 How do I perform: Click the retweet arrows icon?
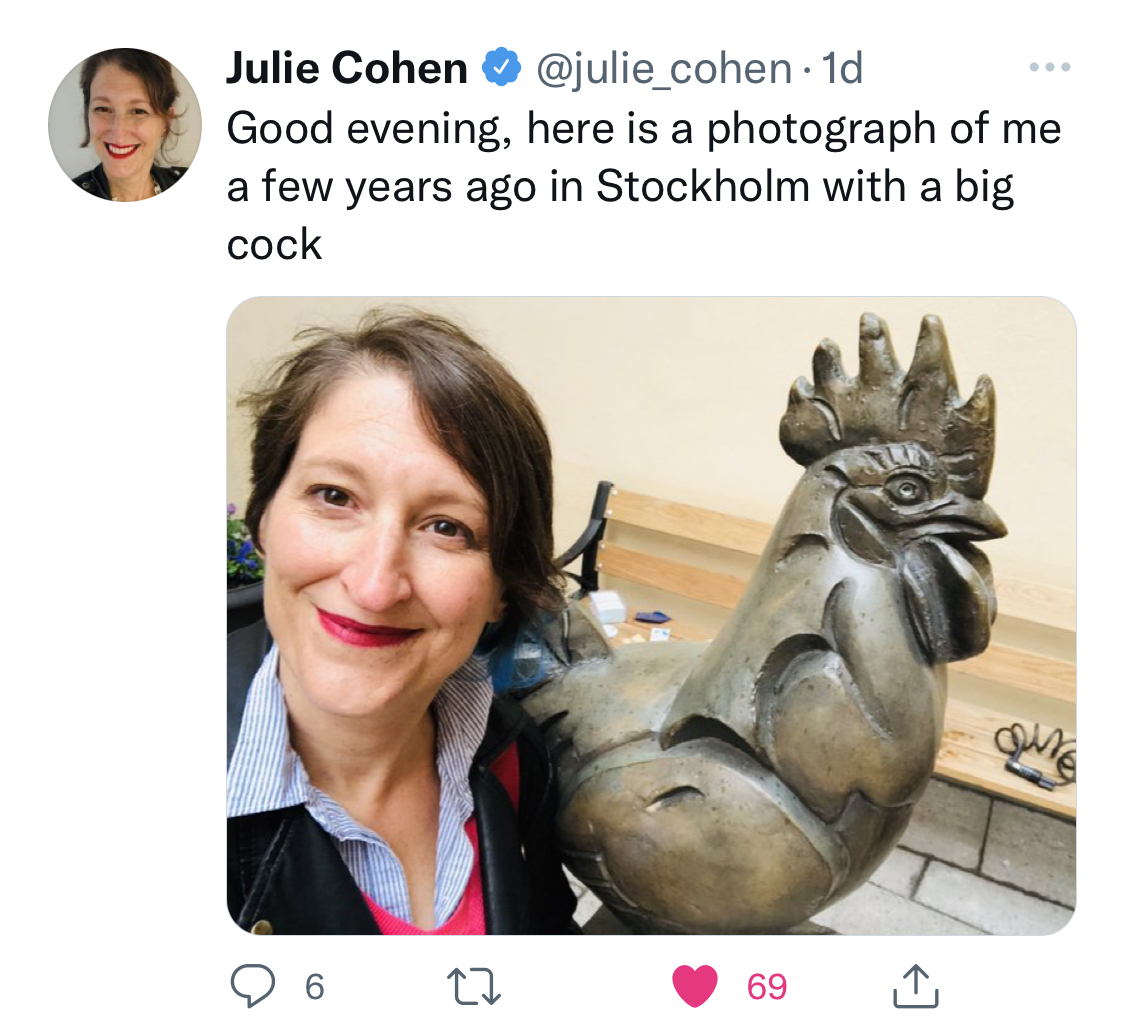click(474, 987)
